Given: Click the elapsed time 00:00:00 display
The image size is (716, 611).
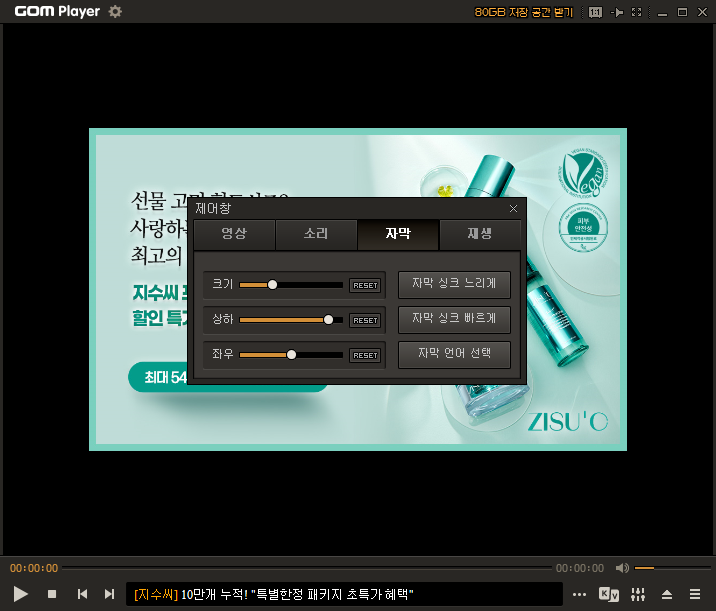Looking at the screenshot, I should tap(34, 568).
